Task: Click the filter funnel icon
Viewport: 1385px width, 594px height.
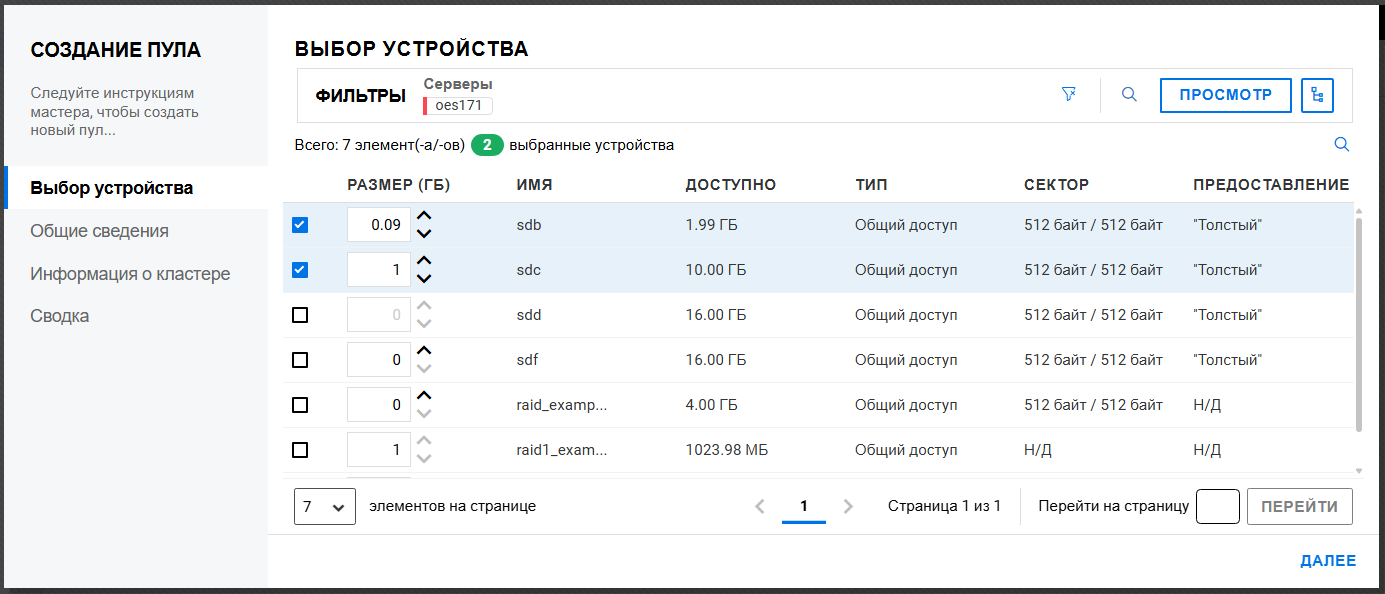Action: [1069, 95]
